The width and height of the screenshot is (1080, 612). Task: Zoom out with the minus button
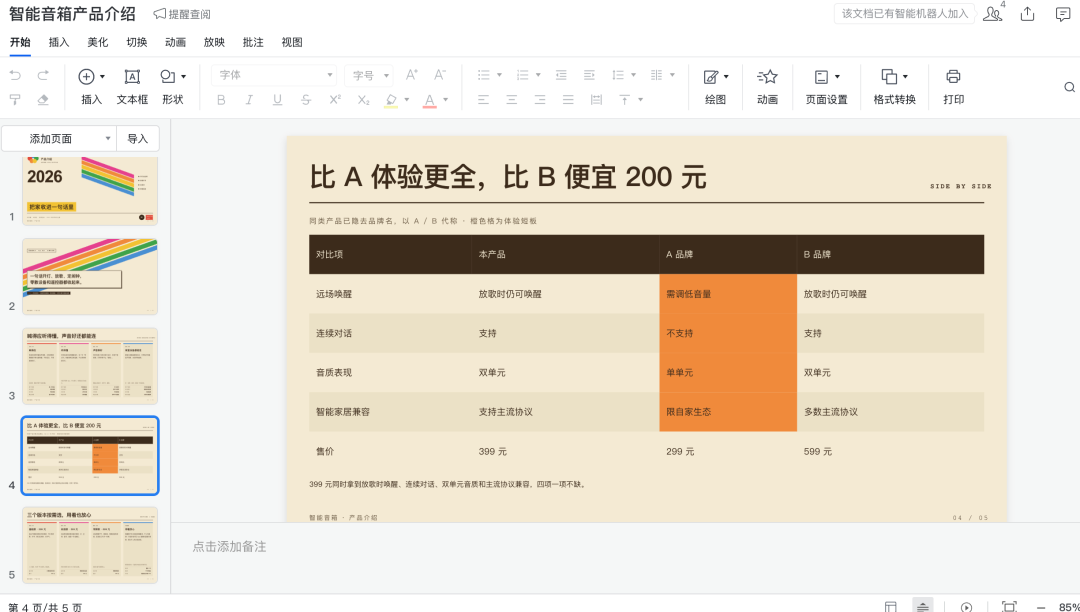pyautogui.click(x=1040, y=607)
